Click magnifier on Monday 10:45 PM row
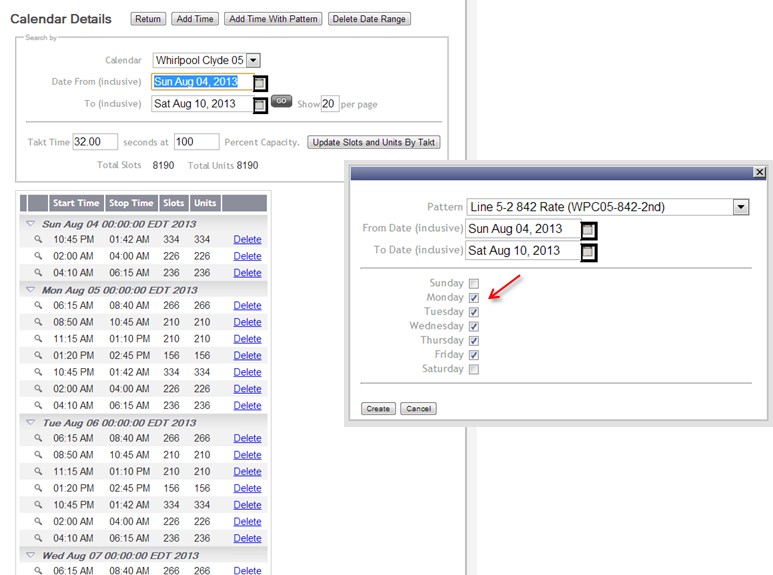This screenshot has height=575, width=773. 38,372
